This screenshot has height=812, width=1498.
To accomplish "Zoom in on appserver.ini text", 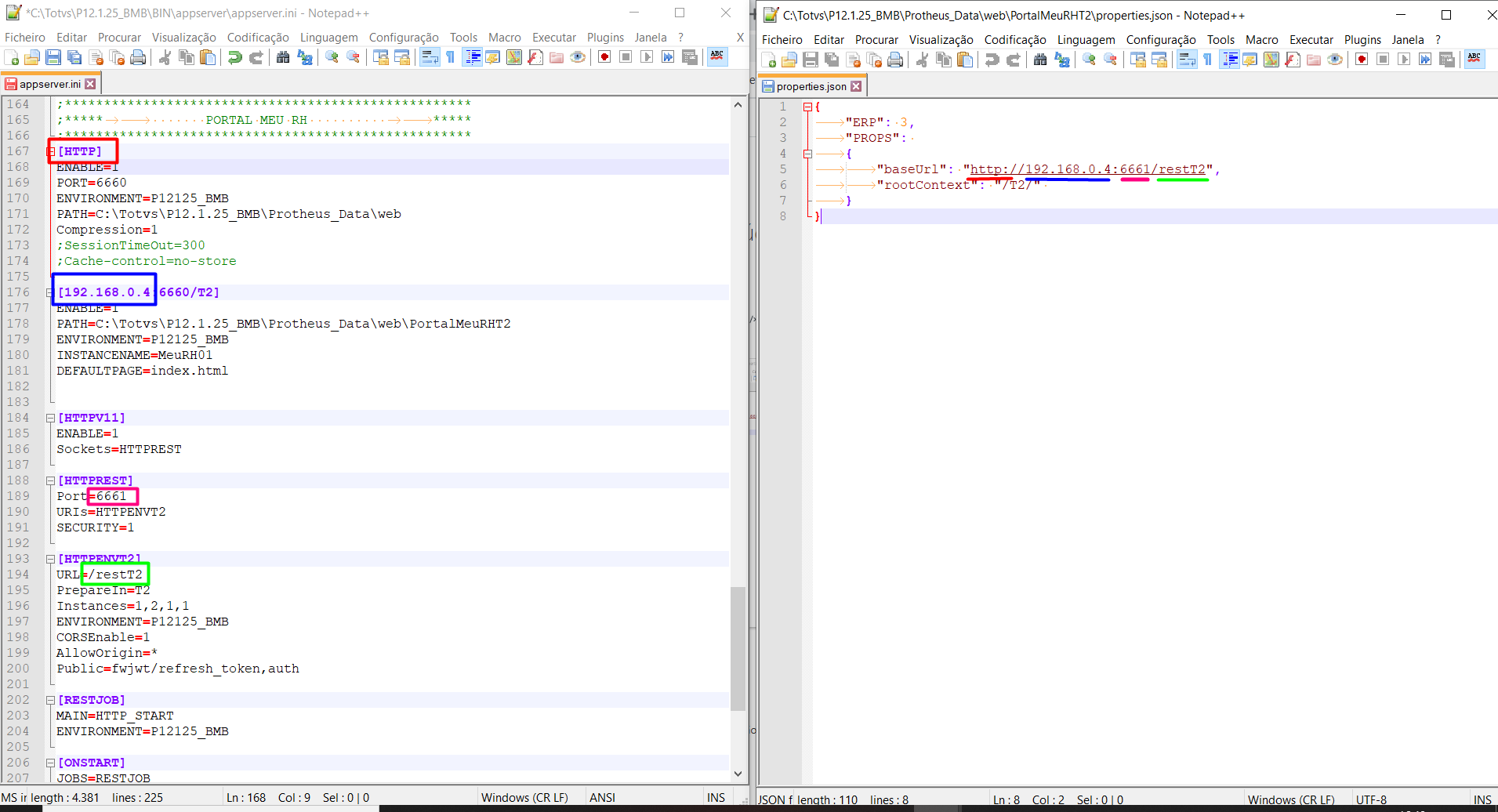I will pos(332,57).
